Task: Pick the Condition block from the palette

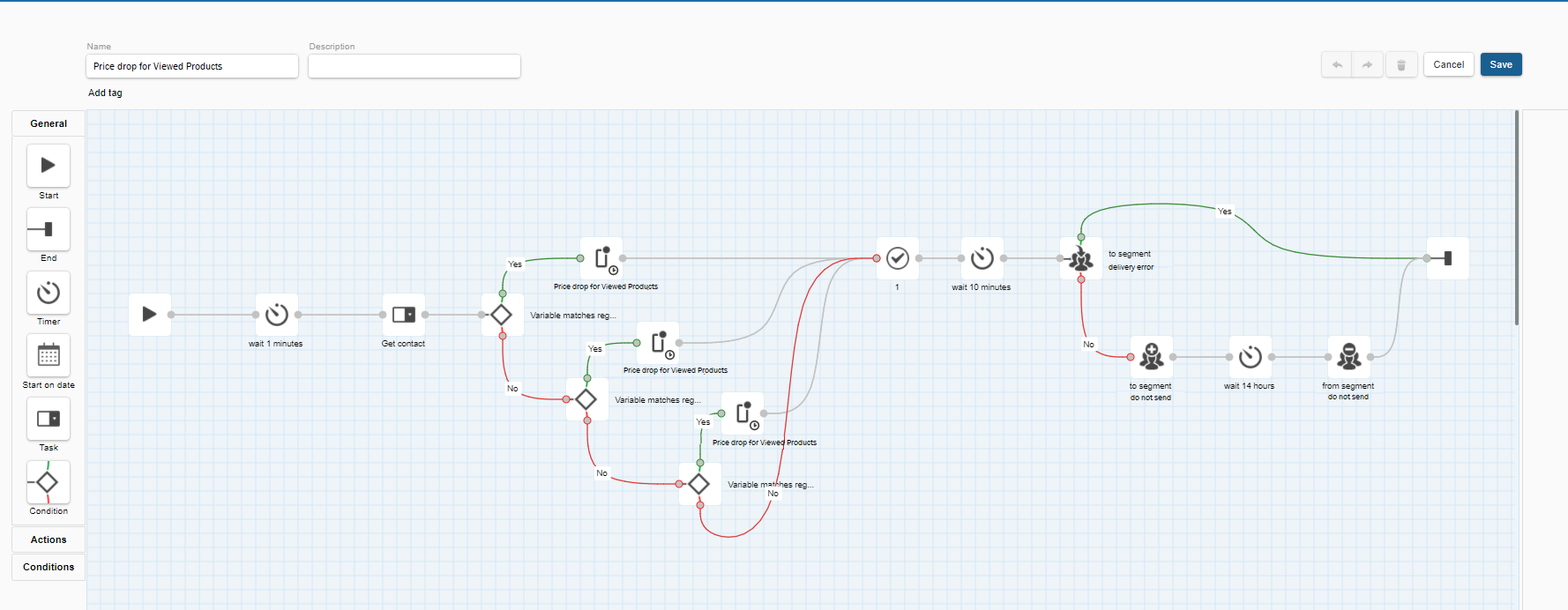Action: 49,482
